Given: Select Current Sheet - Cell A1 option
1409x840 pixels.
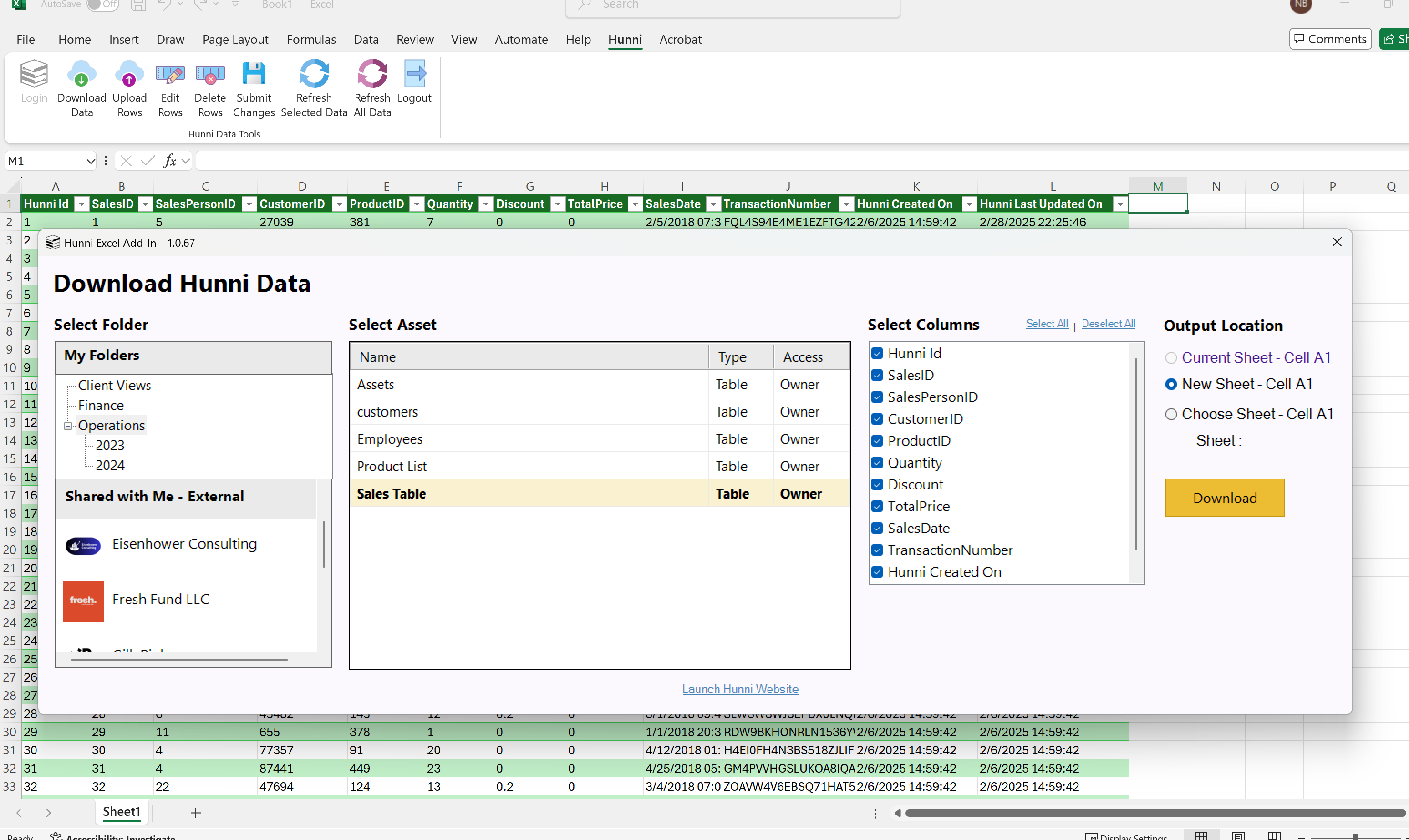Looking at the screenshot, I should click(1171, 358).
